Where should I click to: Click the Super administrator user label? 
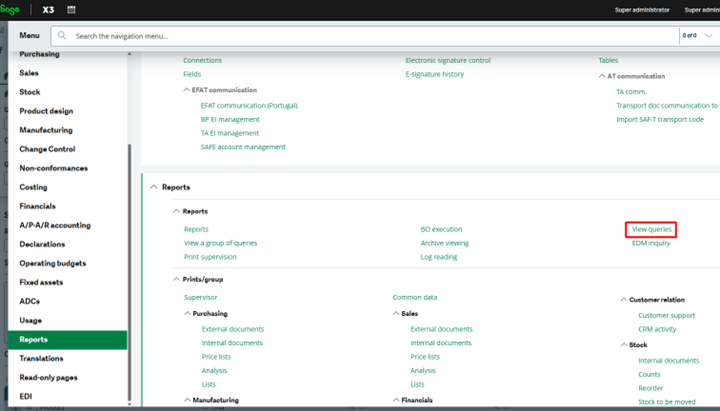(x=641, y=9)
